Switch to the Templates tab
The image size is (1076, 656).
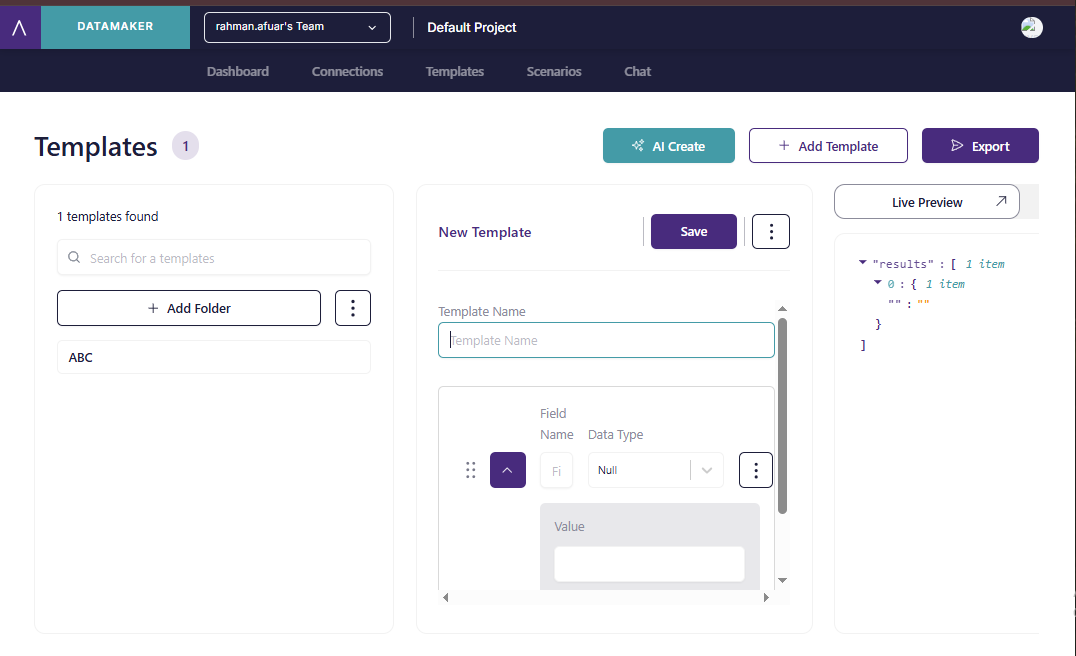455,71
